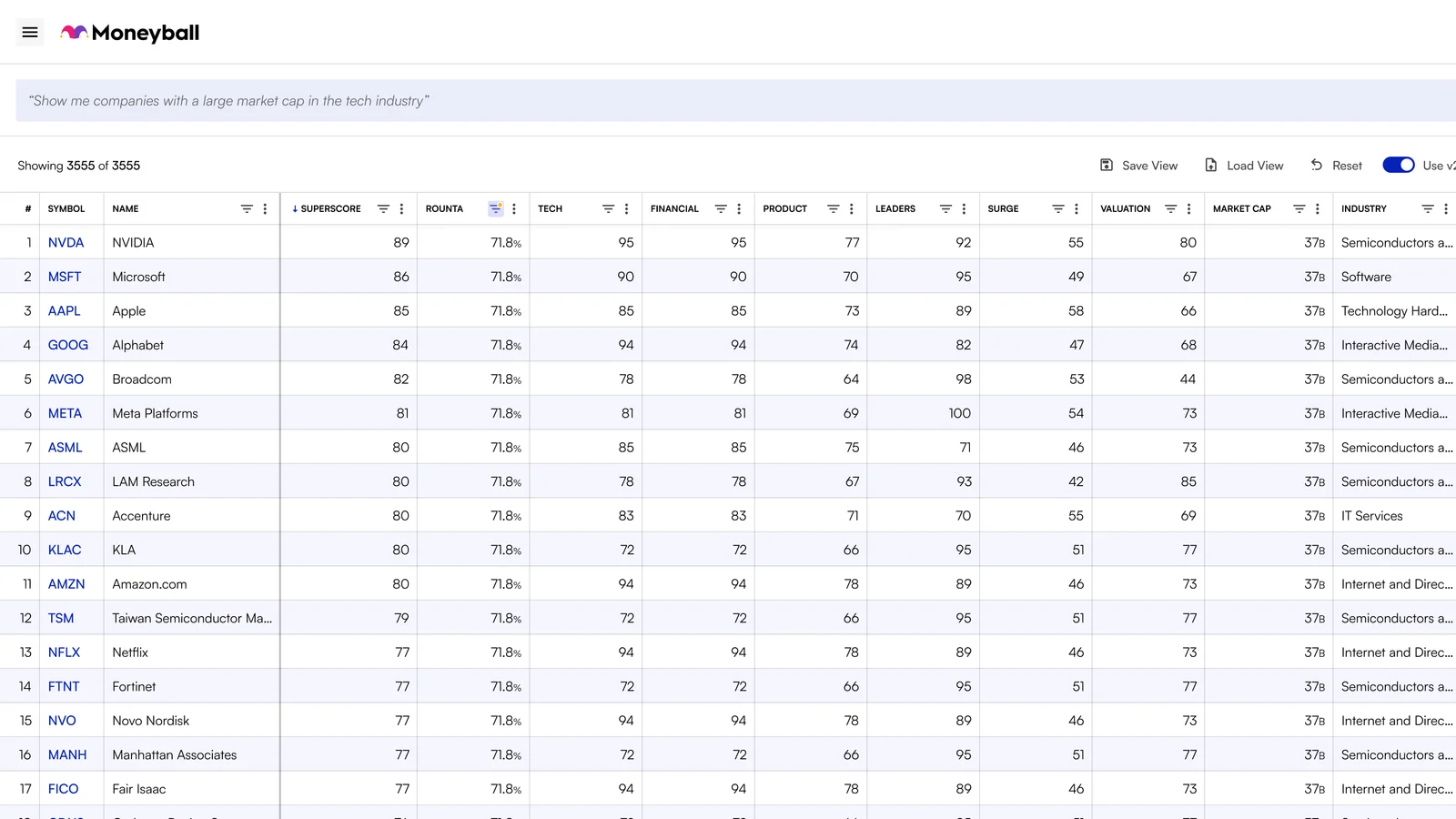The height and width of the screenshot is (819, 1456).
Task: Open the MSFT ticker link
Action: pos(65,277)
